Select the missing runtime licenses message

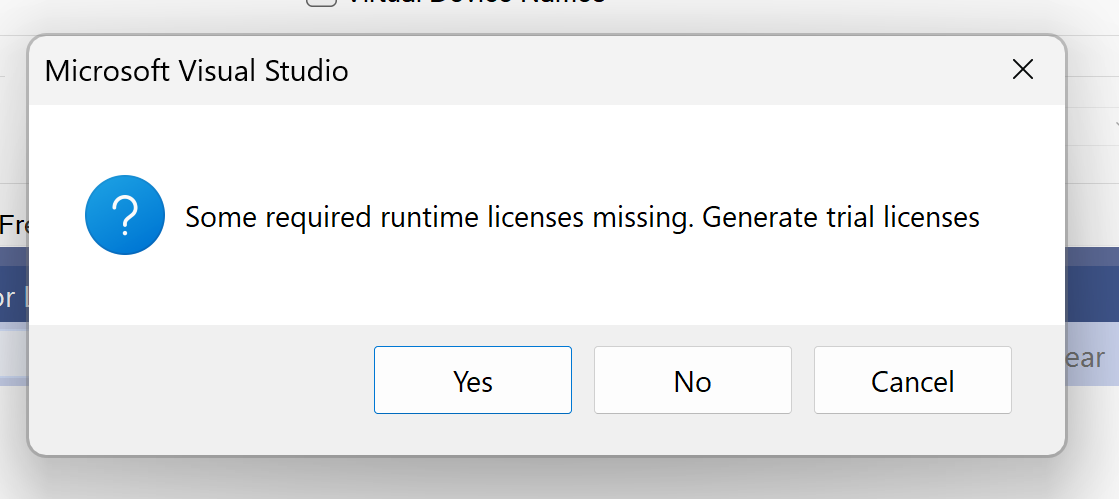coord(582,216)
